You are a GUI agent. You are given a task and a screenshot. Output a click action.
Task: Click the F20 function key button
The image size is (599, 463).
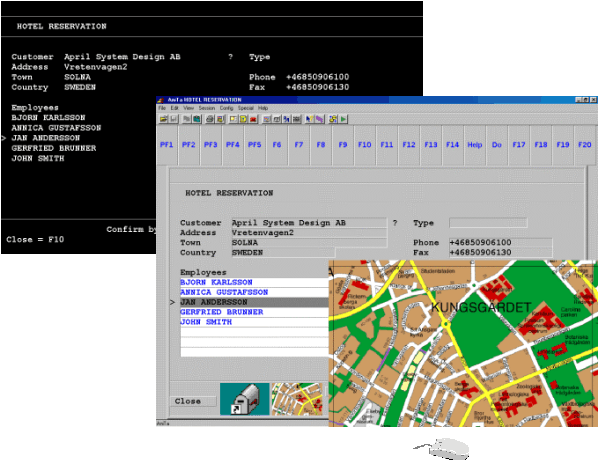[x=584, y=145]
